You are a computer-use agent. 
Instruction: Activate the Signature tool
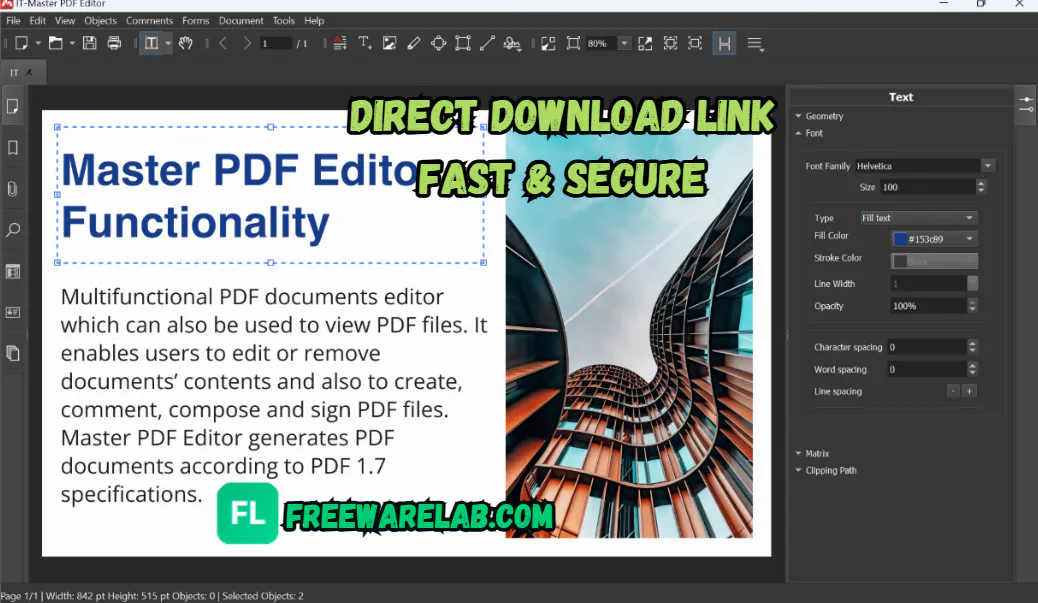(x=512, y=43)
